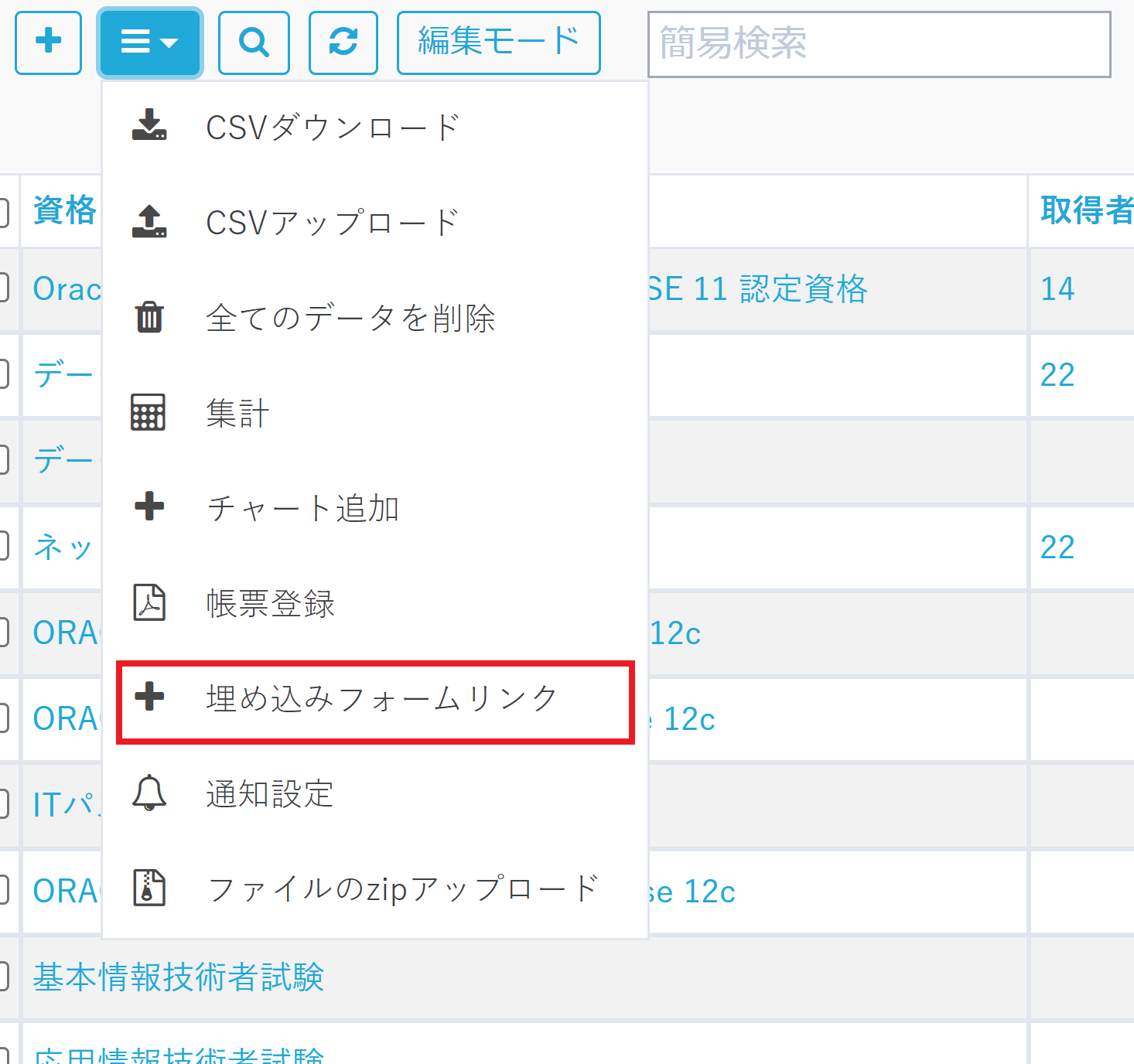Open search with the magnifier icon
This screenshot has width=1134, height=1064.
254,43
